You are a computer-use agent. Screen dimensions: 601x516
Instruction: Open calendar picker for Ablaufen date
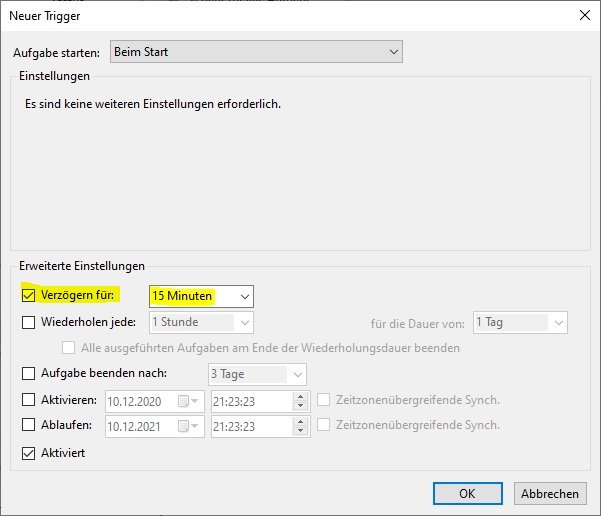186,426
